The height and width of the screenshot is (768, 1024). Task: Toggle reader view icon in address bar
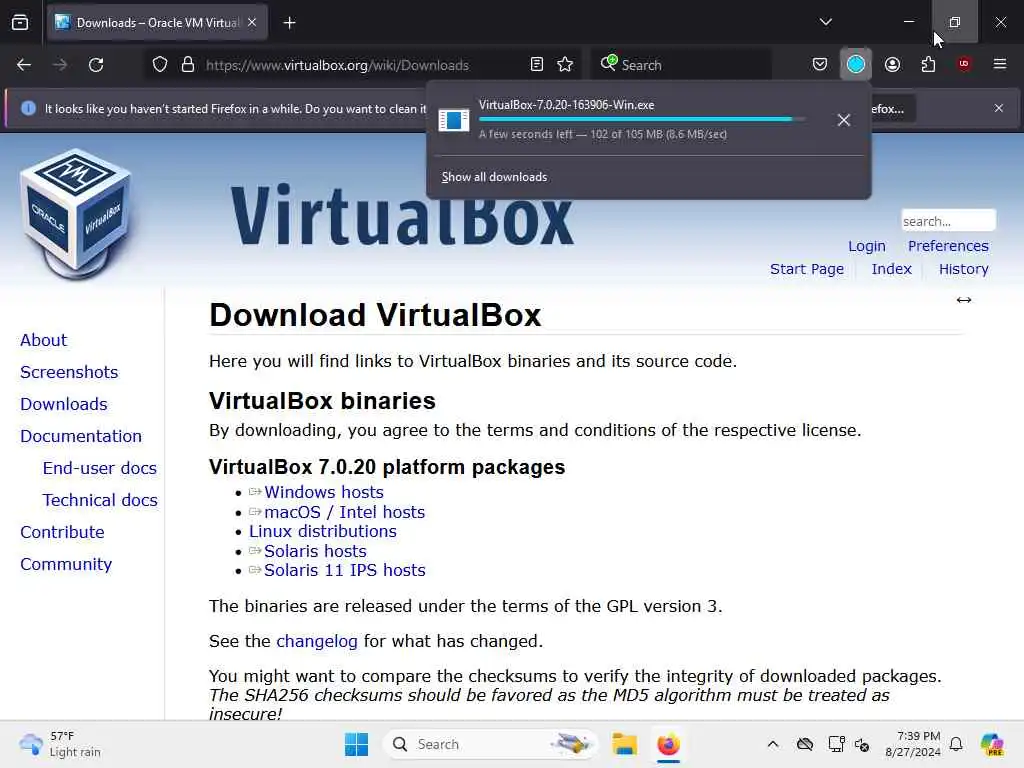[537, 64]
